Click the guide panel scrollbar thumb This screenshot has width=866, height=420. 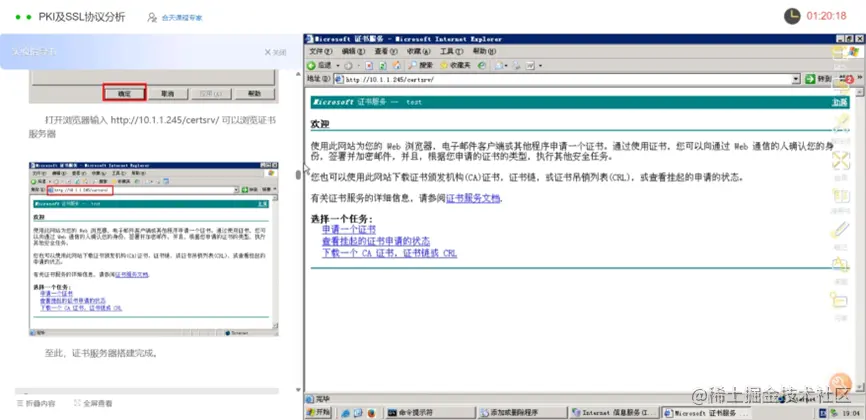coord(299,175)
